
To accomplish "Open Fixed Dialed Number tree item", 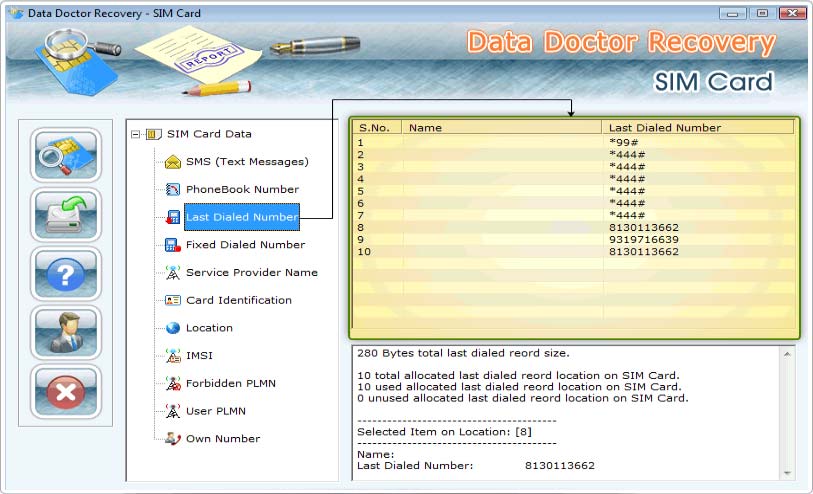I will (x=245, y=245).
